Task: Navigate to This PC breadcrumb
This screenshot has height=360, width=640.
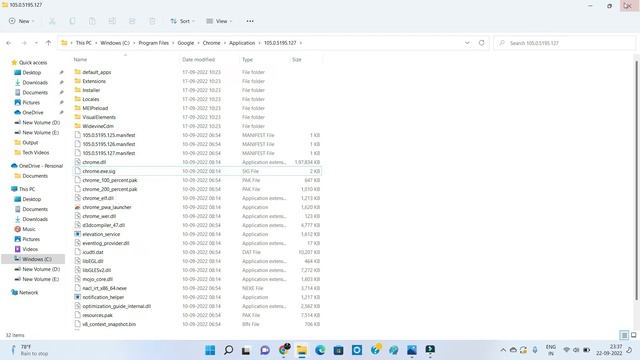Action: coord(84,43)
